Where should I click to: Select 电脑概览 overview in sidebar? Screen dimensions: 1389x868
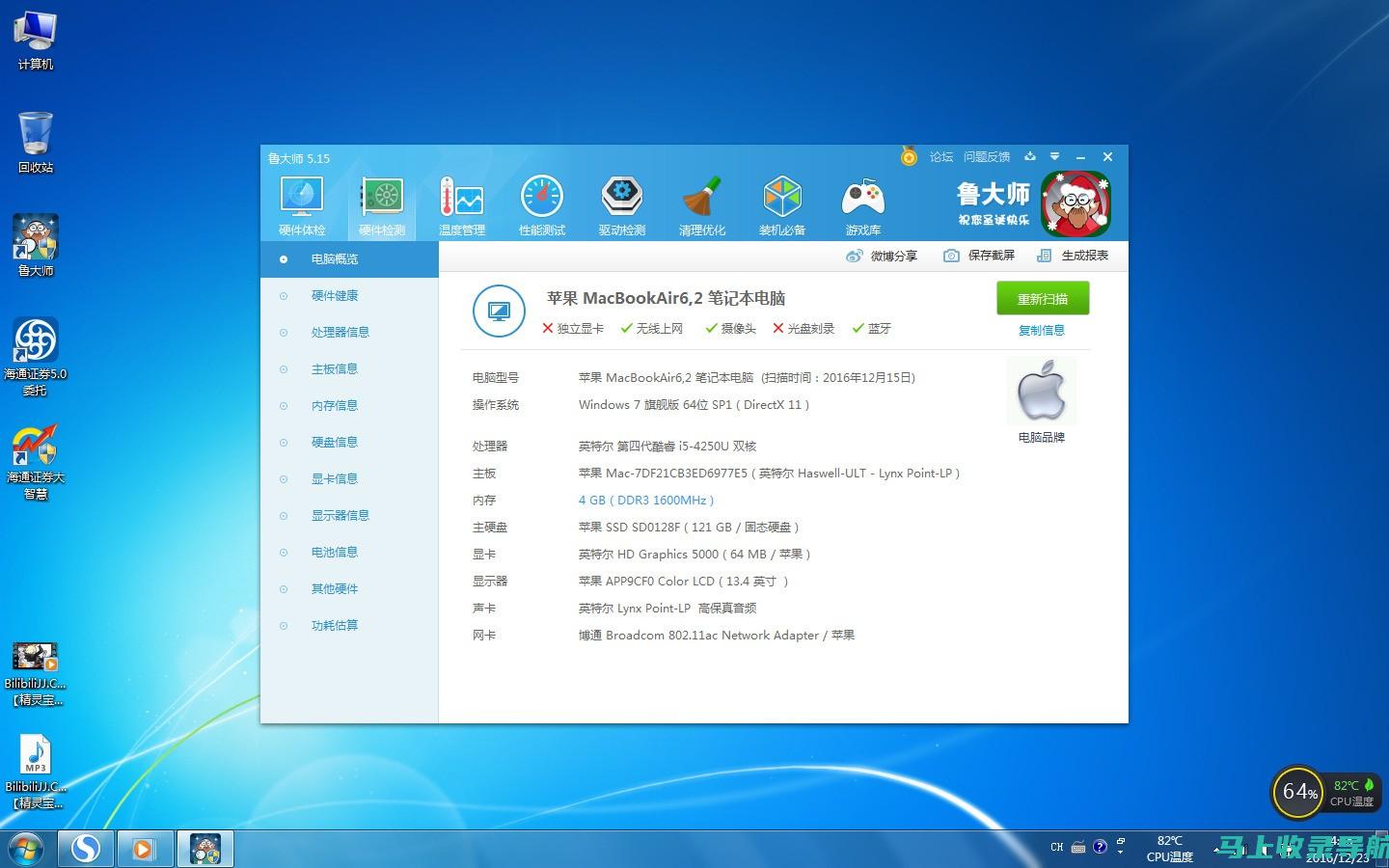[349, 258]
